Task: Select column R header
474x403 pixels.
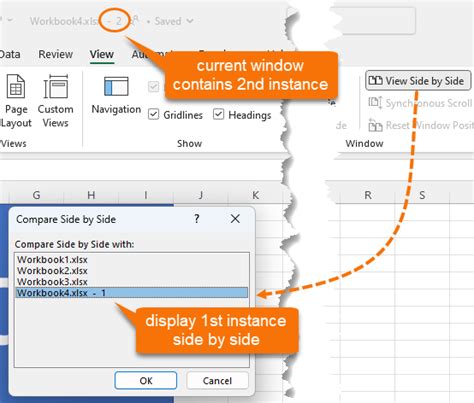Action: 368,195
